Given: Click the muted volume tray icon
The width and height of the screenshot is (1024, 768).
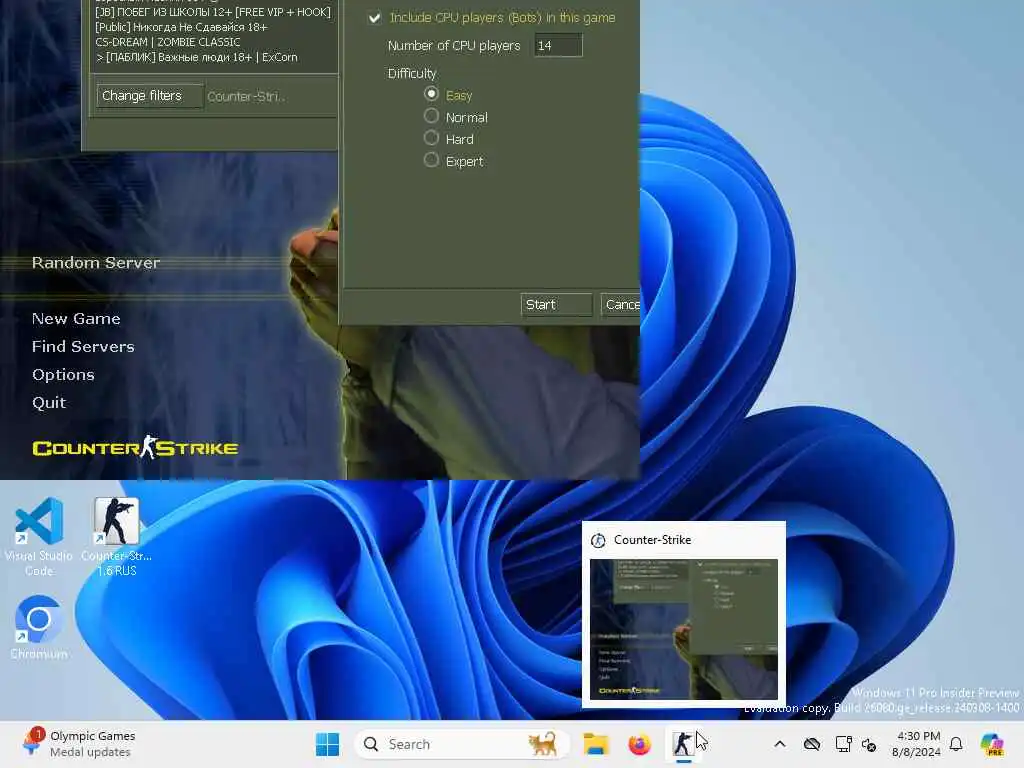Looking at the screenshot, I should point(869,744).
